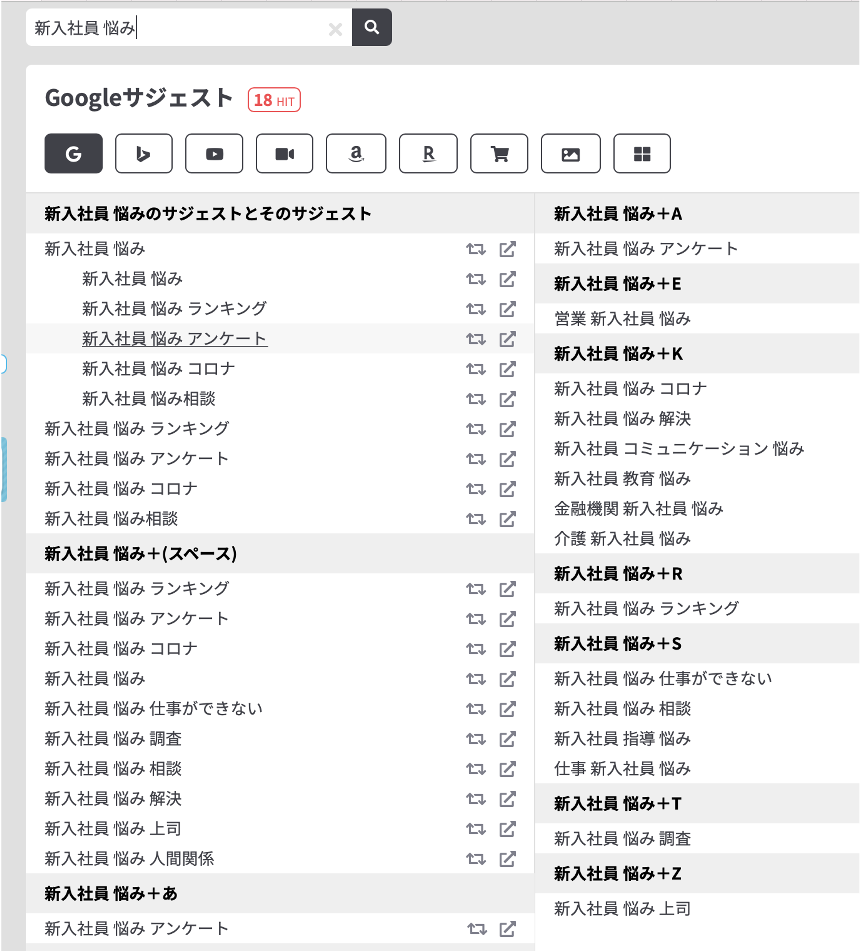Click 介護 新入社員 悩み keyword
The width and height of the screenshot is (860, 952).
click(623, 539)
